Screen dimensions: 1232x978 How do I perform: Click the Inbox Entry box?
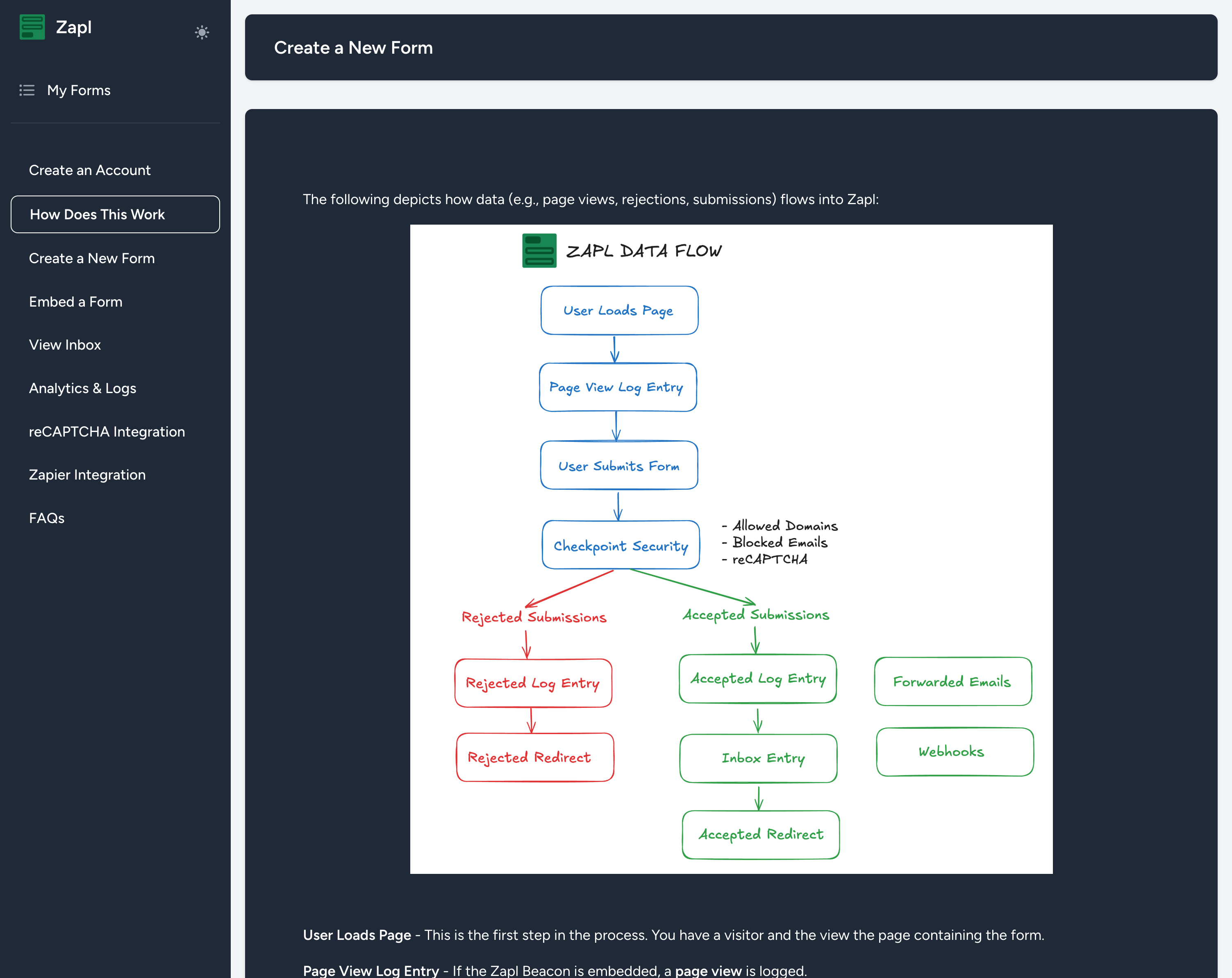point(758,759)
